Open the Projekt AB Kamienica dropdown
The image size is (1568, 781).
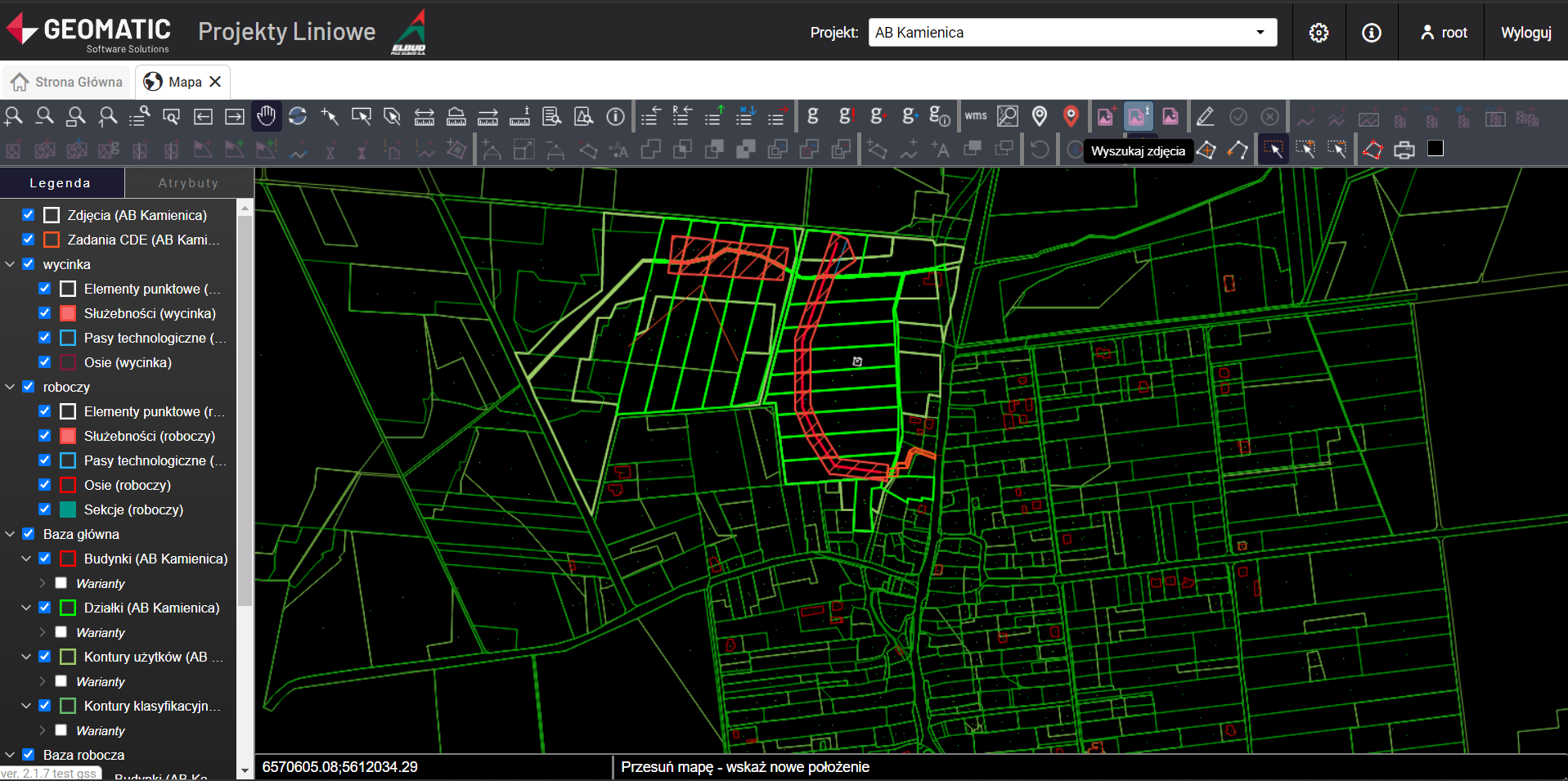coord(1072,33)
